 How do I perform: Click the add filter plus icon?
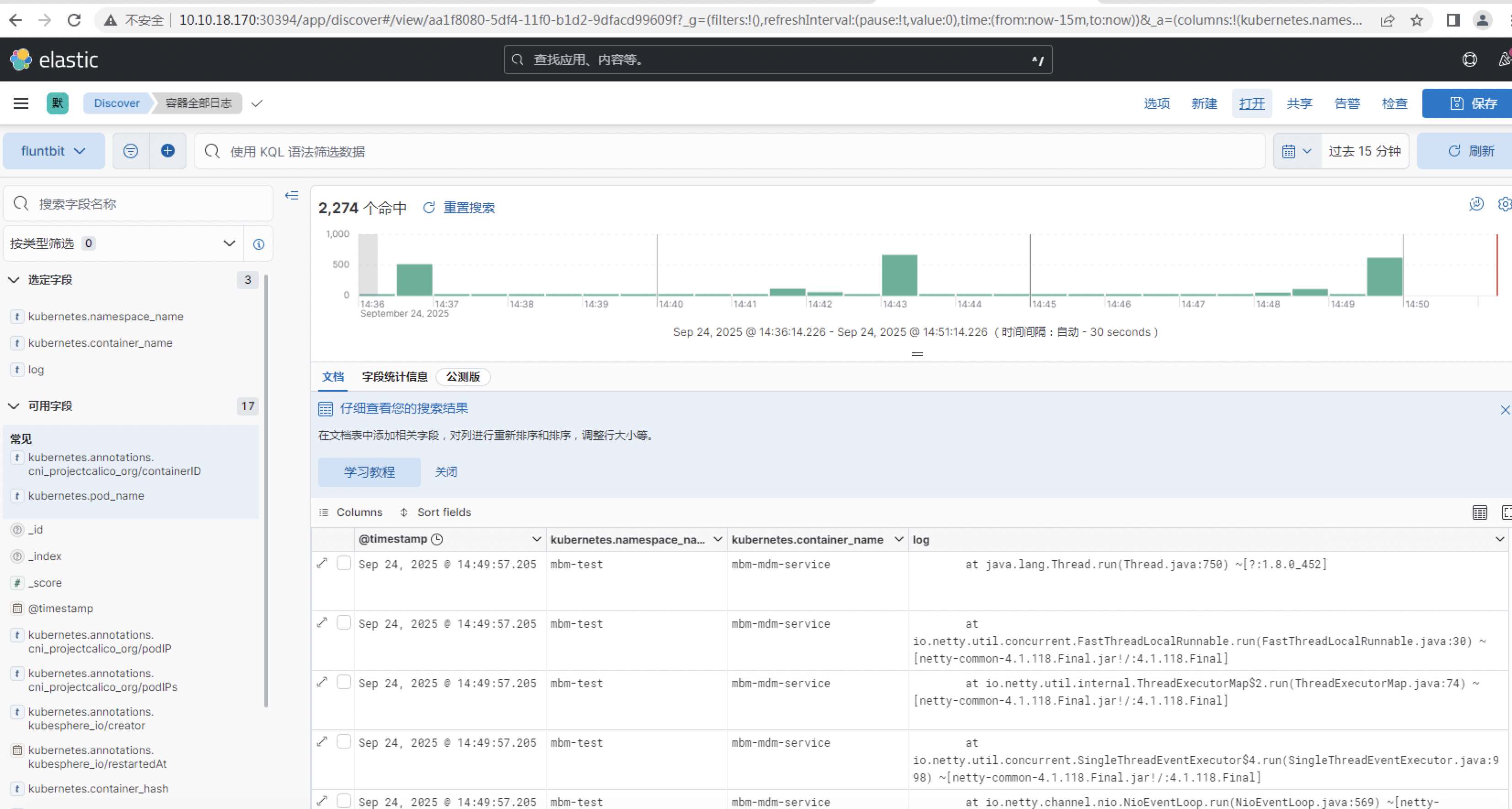pyautogui.click(x=167, y=151)
